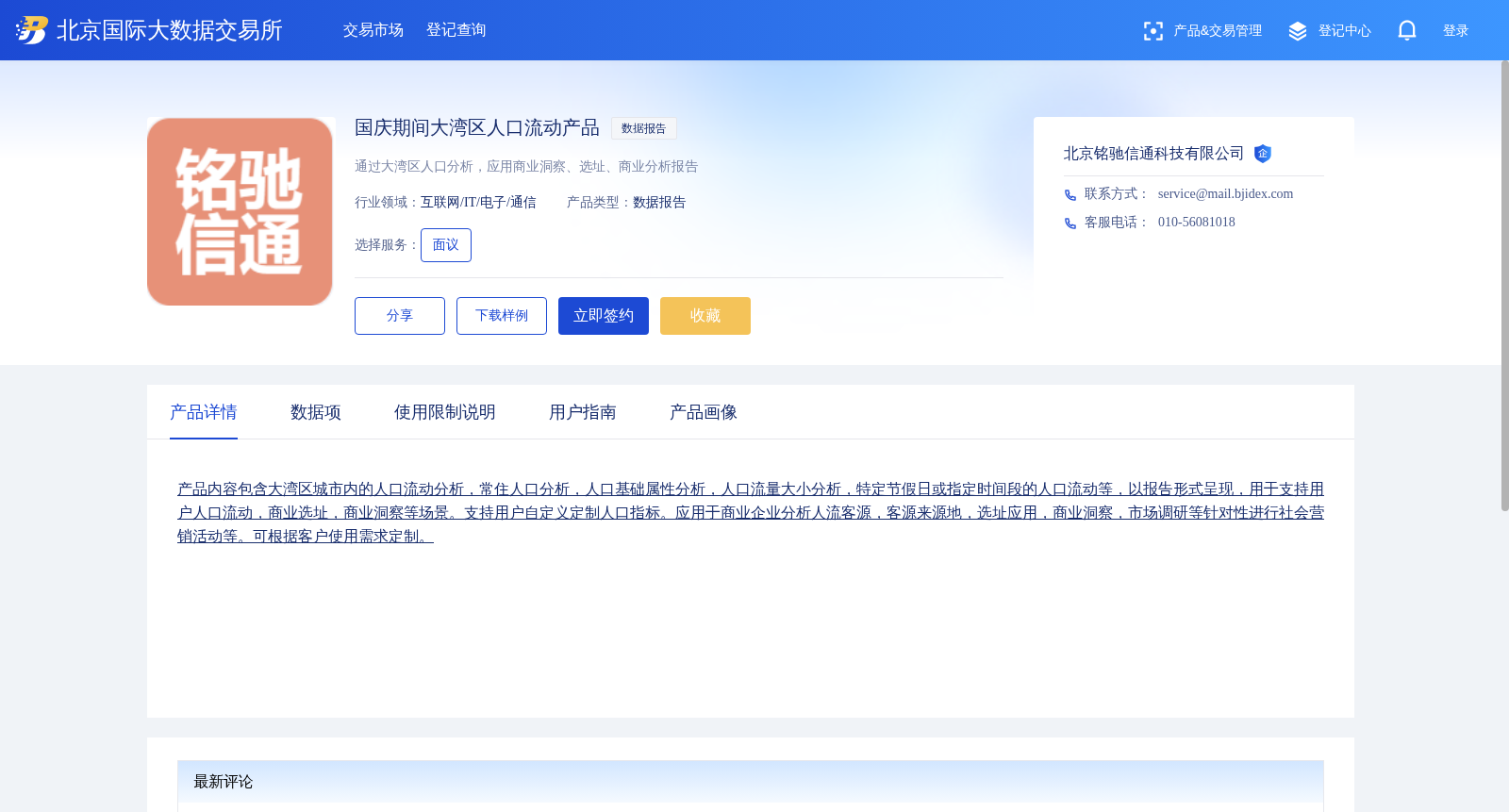Click the 登录 login link
Viewport: 1509px width, 812px height.
coord(1456,31)
